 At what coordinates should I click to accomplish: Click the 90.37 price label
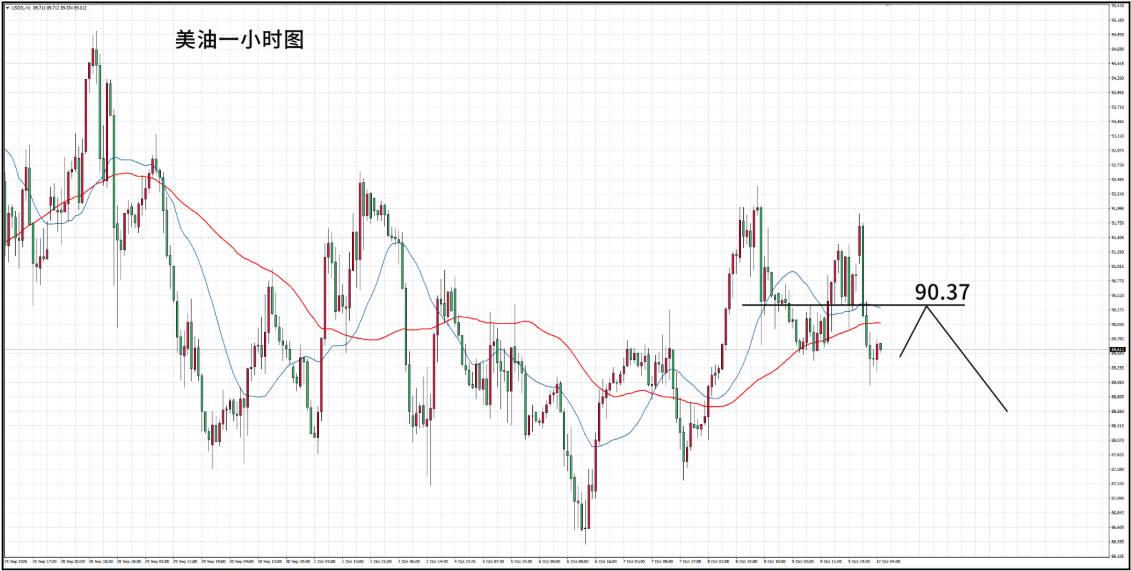coord(942,291)
